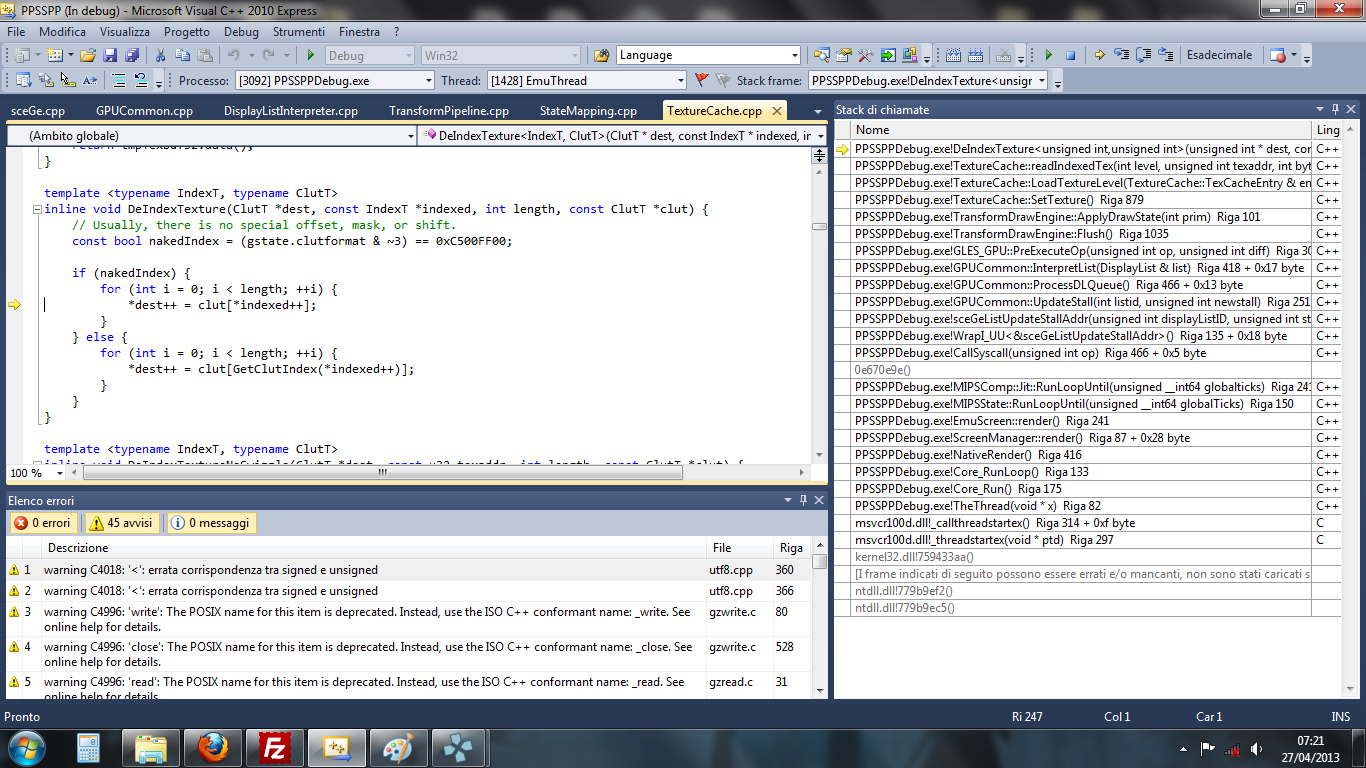Viewport: 1366px width, 768px height.
Task: Toggle Esadecimale hexadecimal display
Action: point(1219,55)
